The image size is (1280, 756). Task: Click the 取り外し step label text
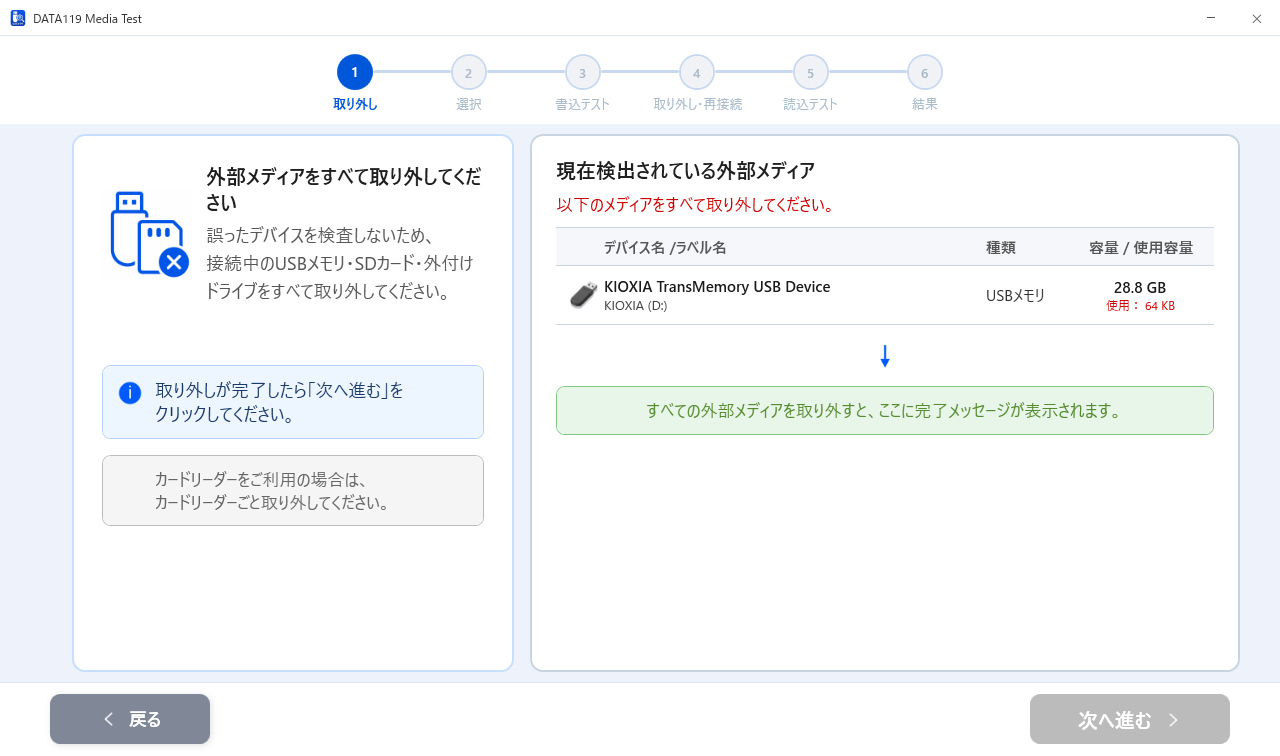pos(355,104)
